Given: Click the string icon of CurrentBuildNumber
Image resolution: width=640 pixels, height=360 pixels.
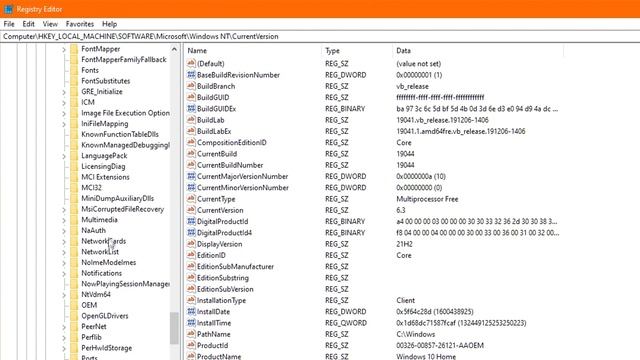Looking at the screenshot, I should click(191, 165).
